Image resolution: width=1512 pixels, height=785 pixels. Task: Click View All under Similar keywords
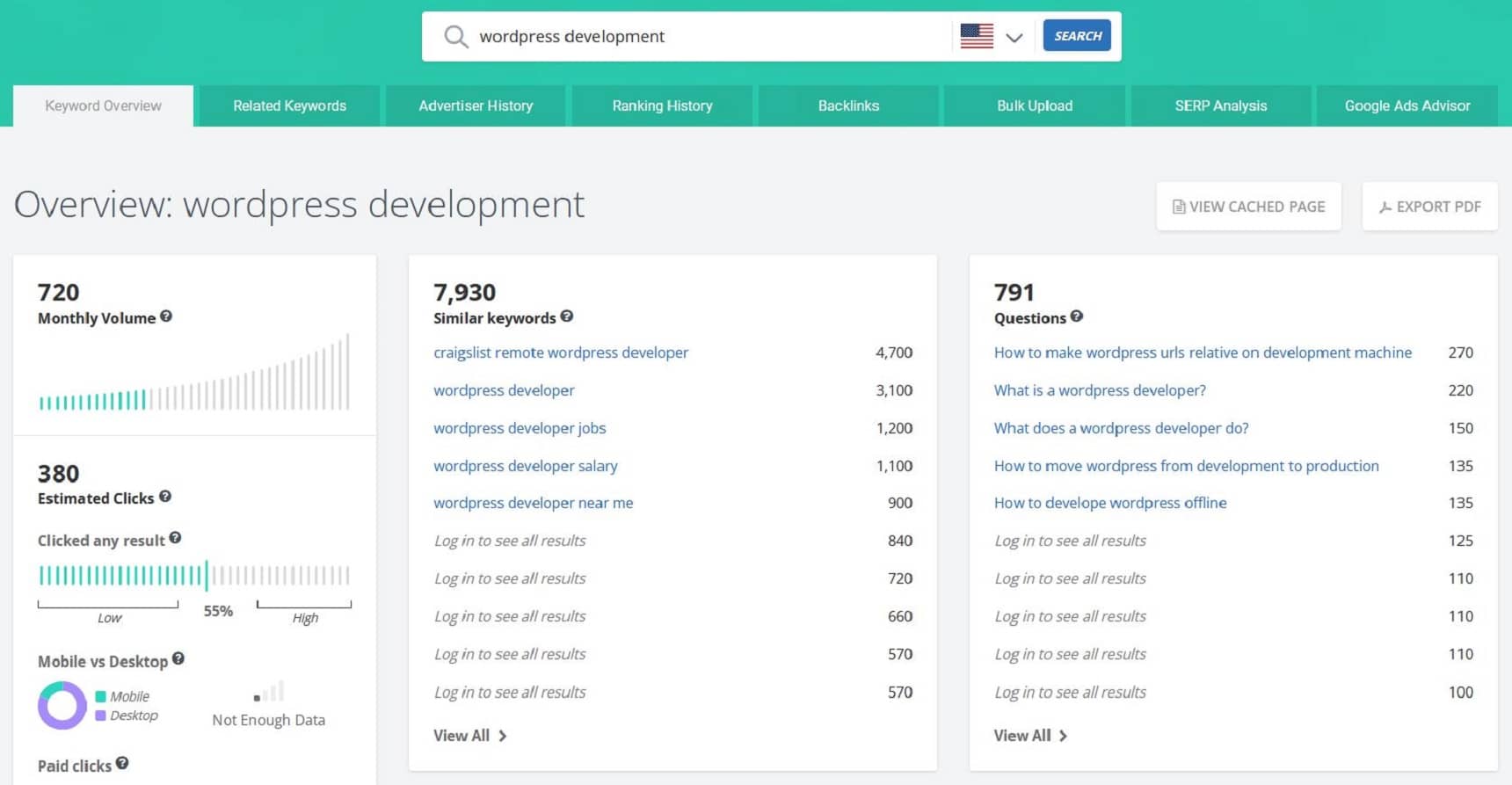tap(470, 736)
